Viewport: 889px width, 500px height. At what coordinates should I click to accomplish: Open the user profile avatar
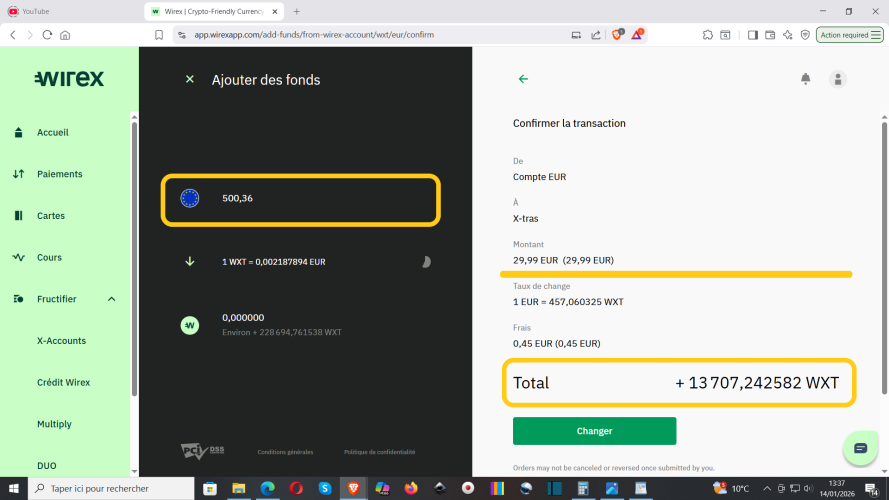click(837, 79)
